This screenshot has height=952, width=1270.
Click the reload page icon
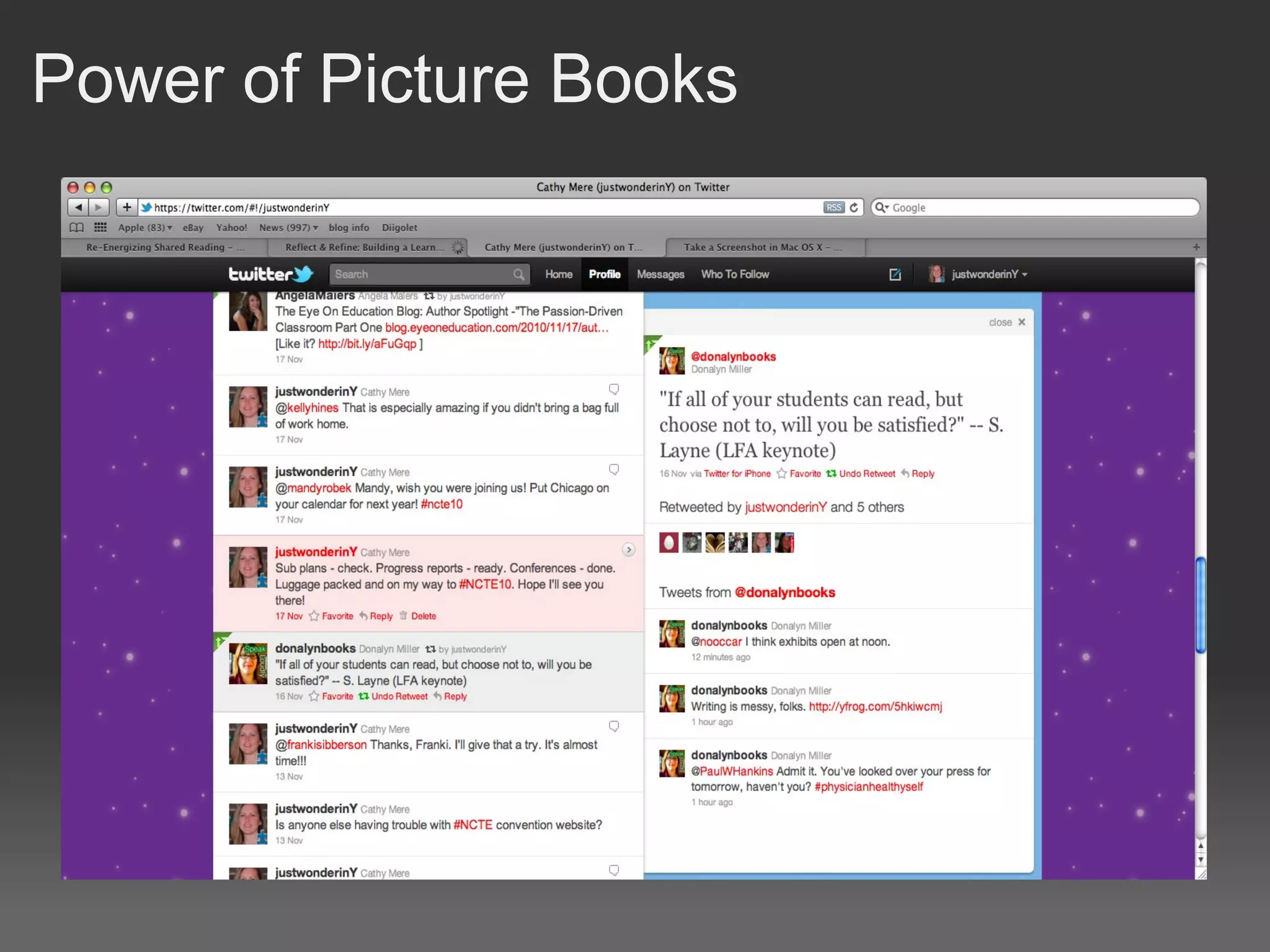pyautogui.click(x=854, y=208)
